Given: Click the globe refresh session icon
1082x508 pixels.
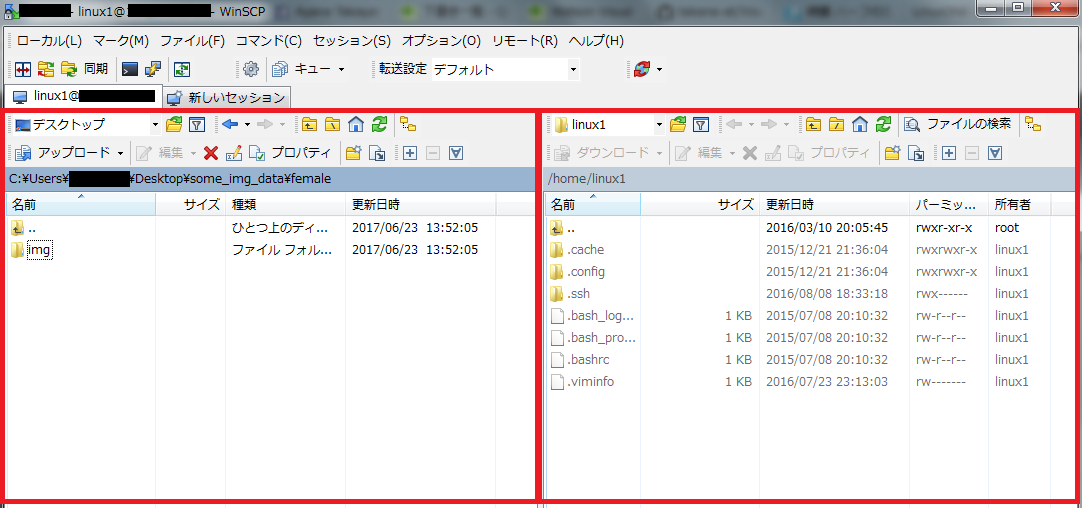Looking at the screenshot, I should coord(642,69).
